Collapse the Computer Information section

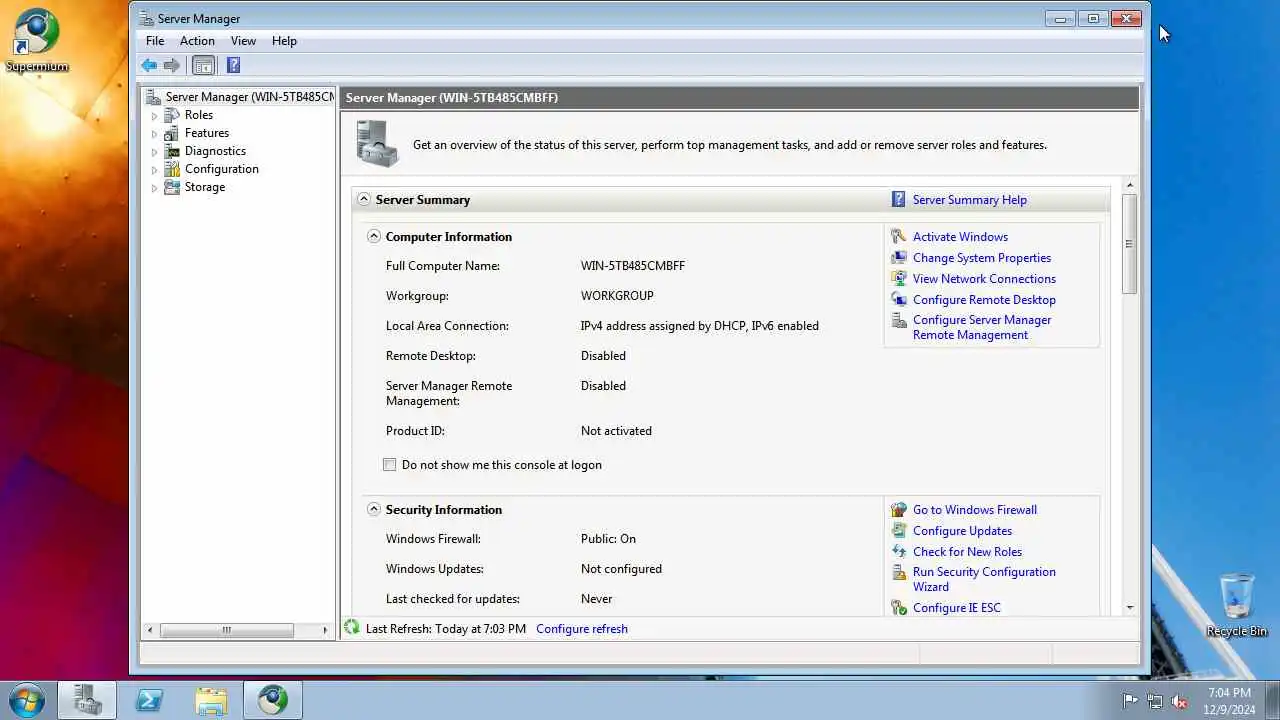pos(374,237)
